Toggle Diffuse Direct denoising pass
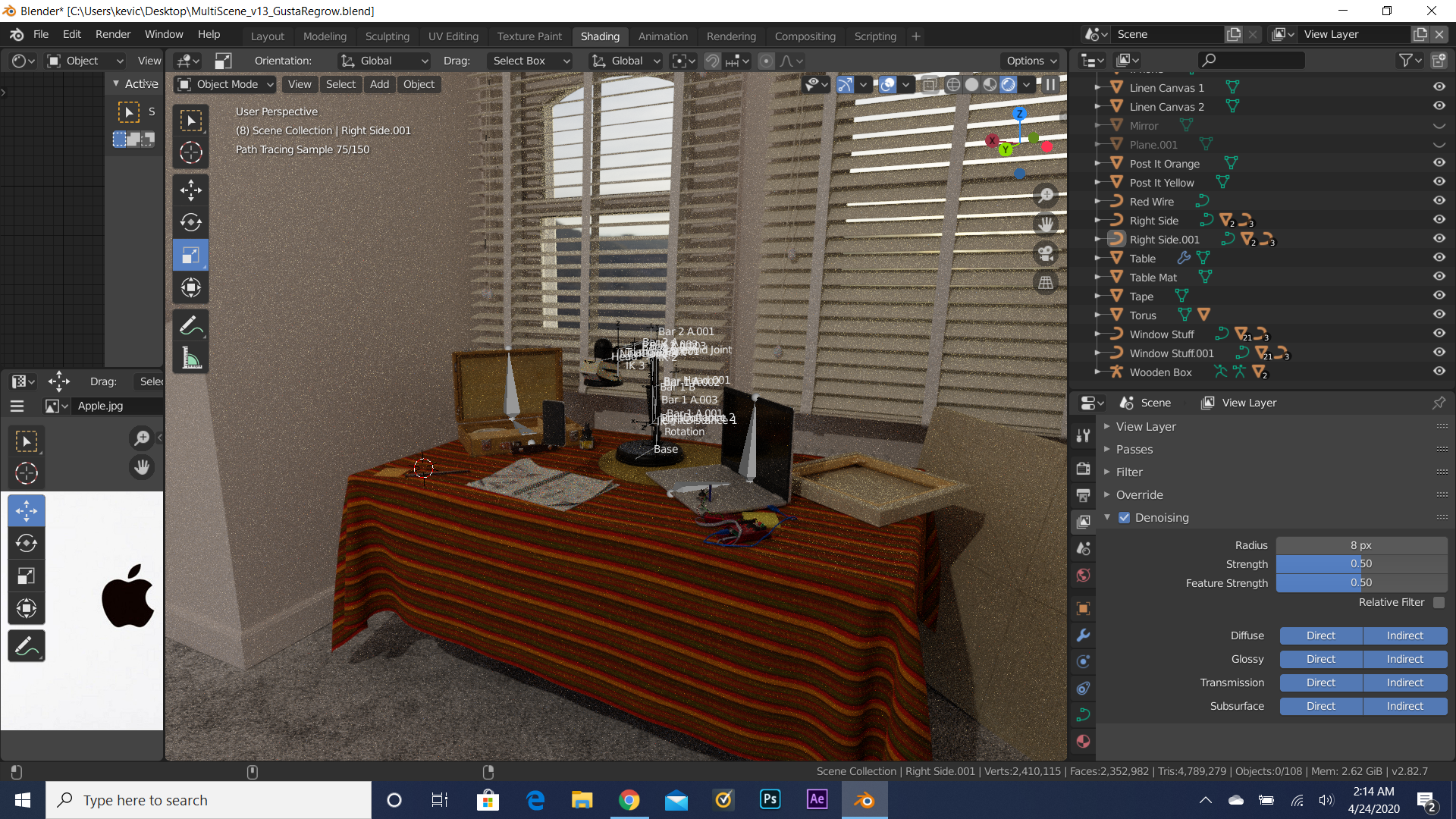Viewport: 1456px width, 819px height. tap(1321, 635)
